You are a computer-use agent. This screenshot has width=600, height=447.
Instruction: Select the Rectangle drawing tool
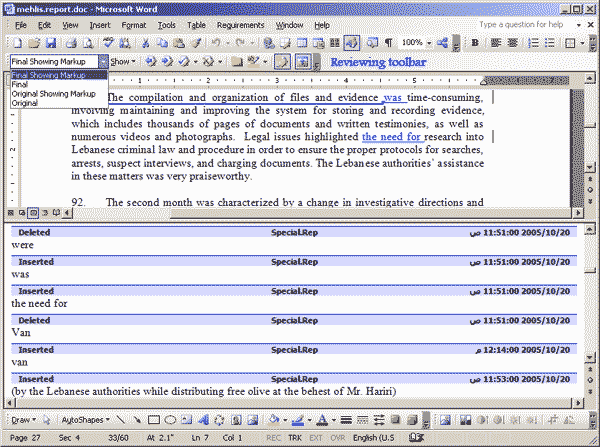(153, 420)
